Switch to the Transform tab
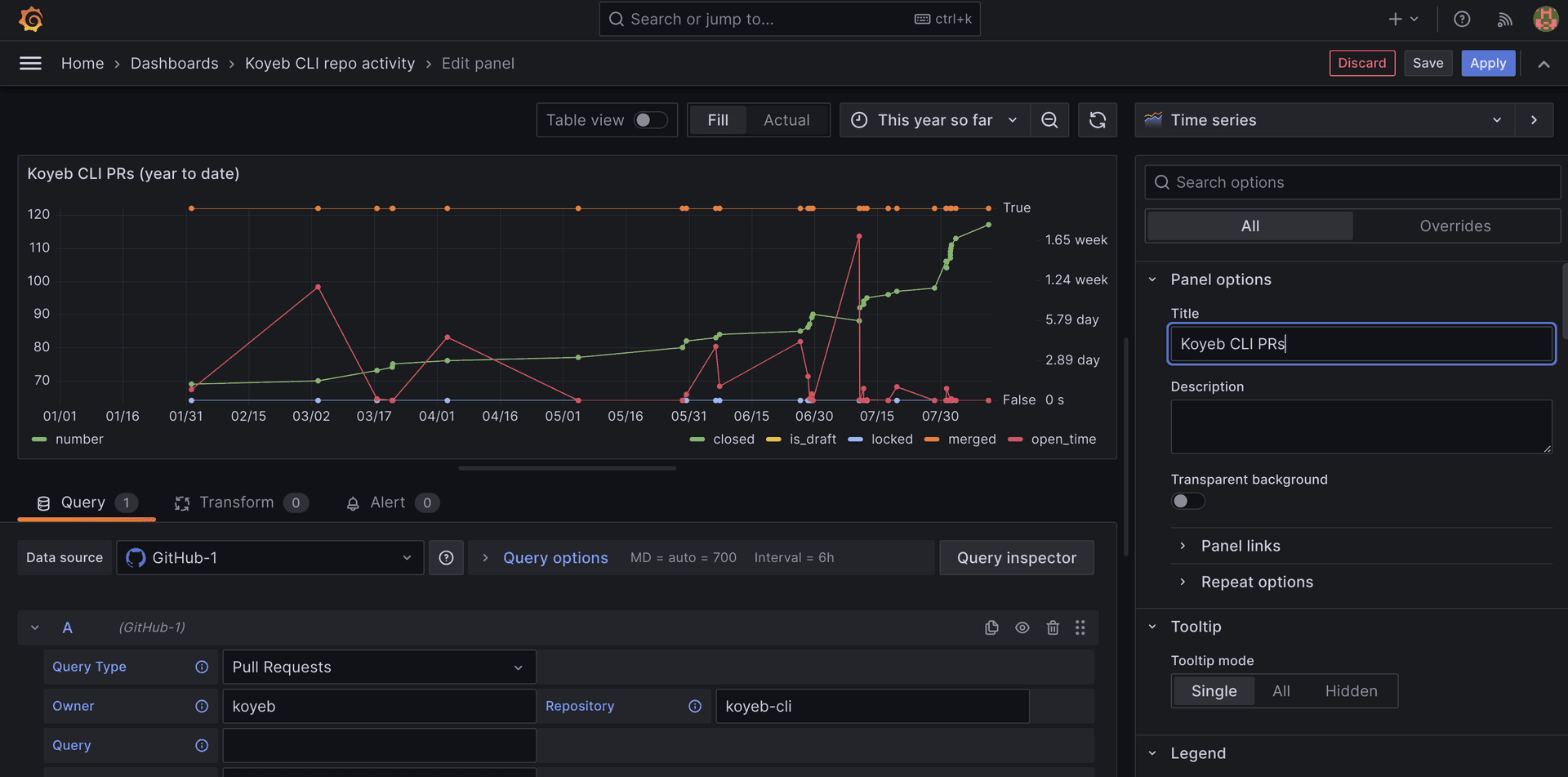Viewport: 1568px width, 777px height. pyautogui.click(x=236, y=502)
